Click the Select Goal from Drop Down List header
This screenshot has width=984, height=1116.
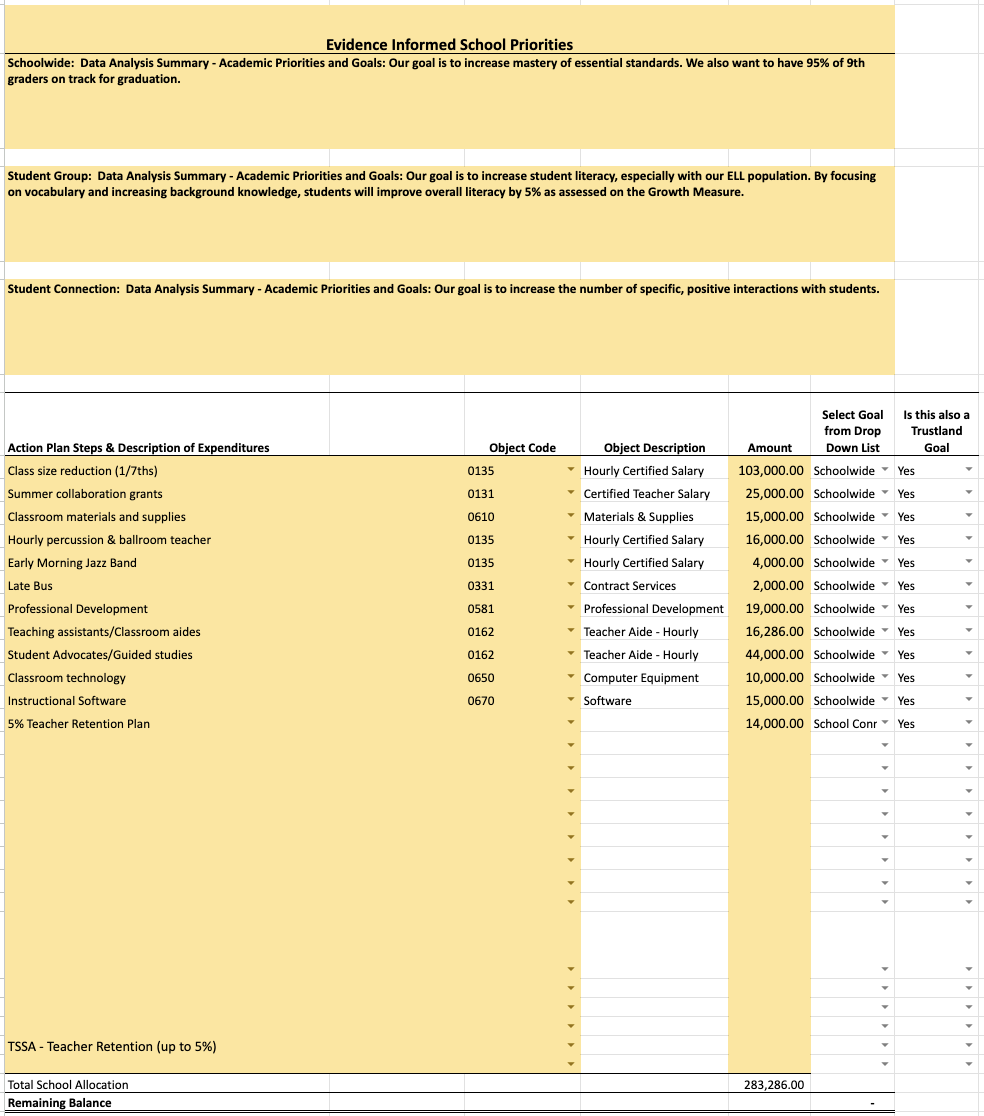click(852, 431)
